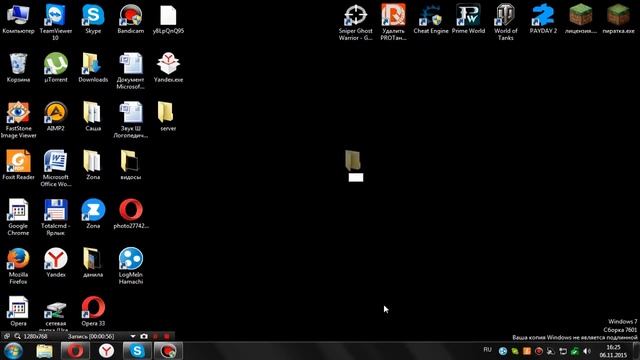The height and width of the screenshot is (360, 640).
Task: Select the сетевая папка shortcut icon
Action: click(x=56, y=314)
